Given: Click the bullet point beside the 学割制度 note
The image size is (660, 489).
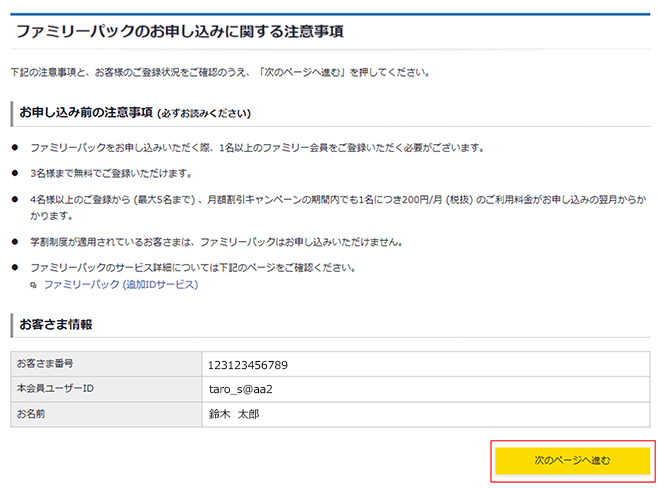Looking at the screenshot, I should click(x=15, y=242).
